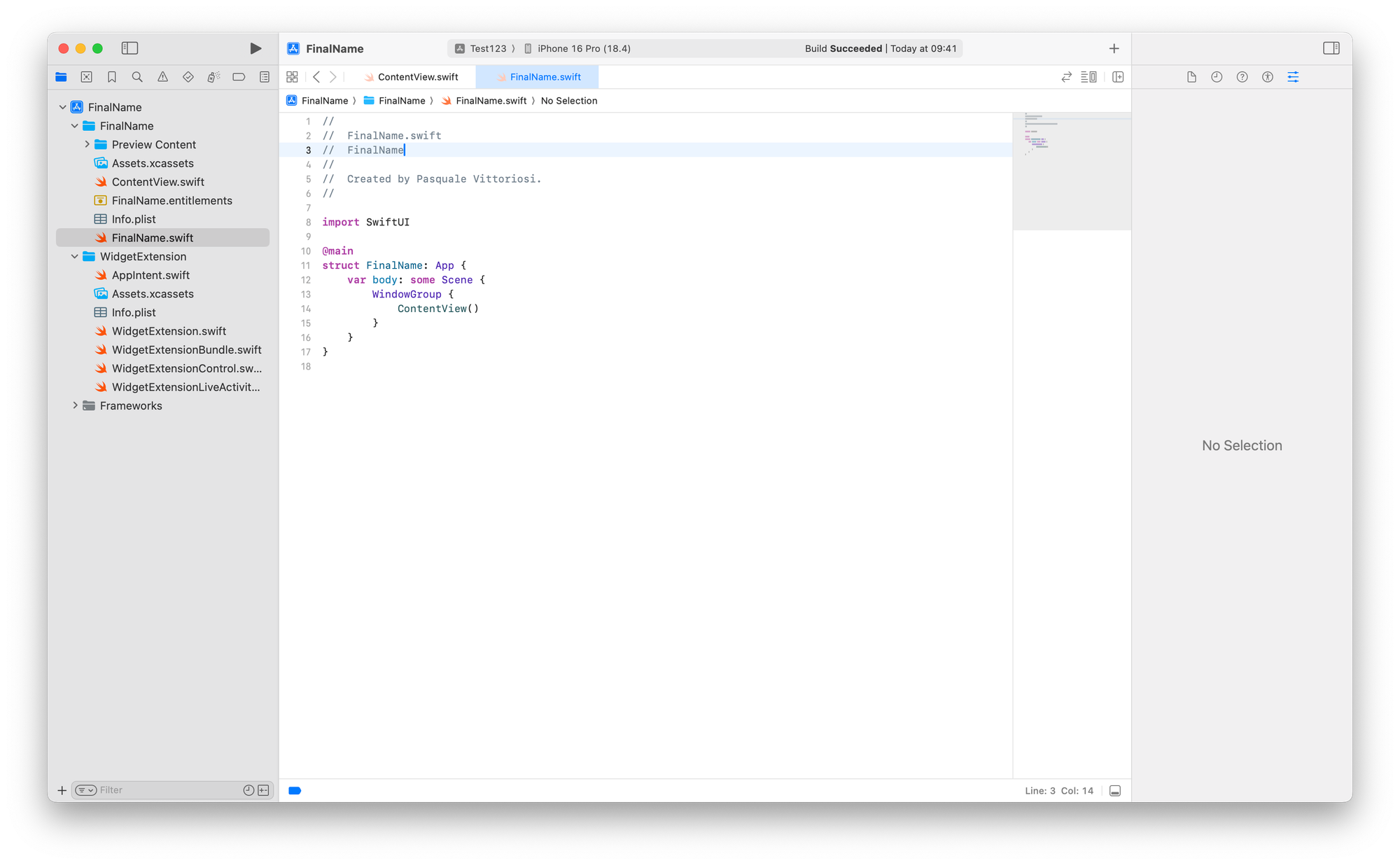Open the Breakpoint navigator icon
Screen dimensions: 1400x865
pos(239,77)
